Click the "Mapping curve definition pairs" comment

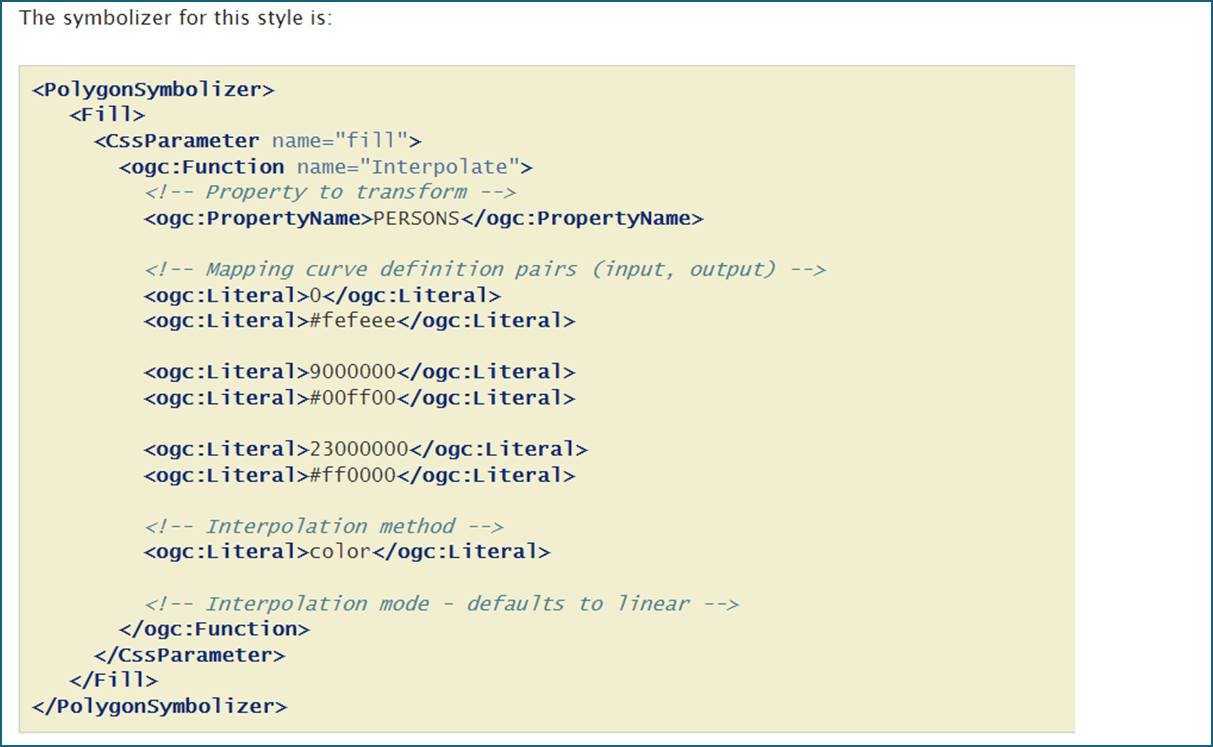[x=485, y=269]
